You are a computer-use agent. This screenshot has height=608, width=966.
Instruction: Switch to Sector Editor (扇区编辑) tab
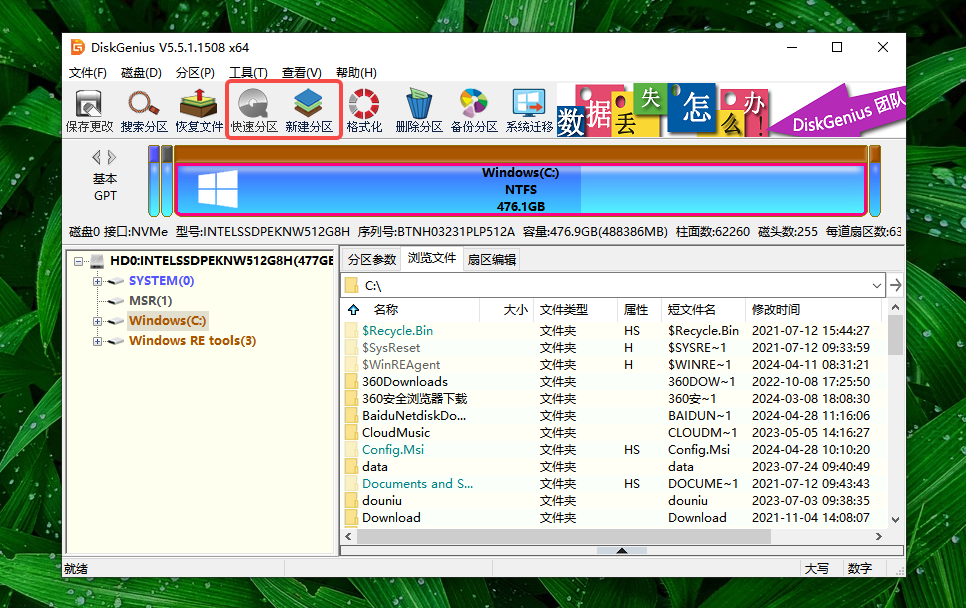[491, 259]
